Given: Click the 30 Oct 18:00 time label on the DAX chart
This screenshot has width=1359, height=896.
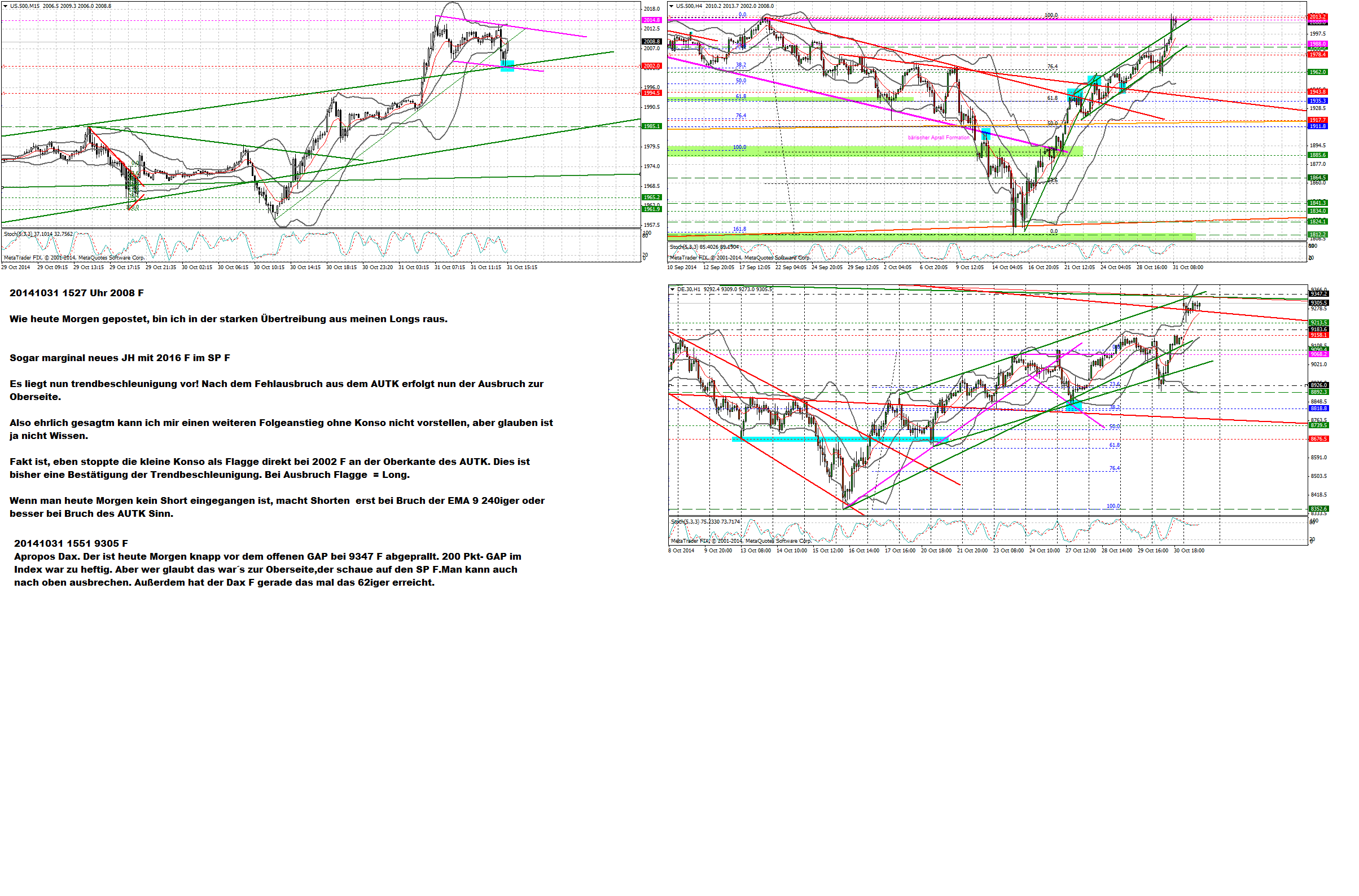Looking at the screenshot, I should coord(1189,551).
